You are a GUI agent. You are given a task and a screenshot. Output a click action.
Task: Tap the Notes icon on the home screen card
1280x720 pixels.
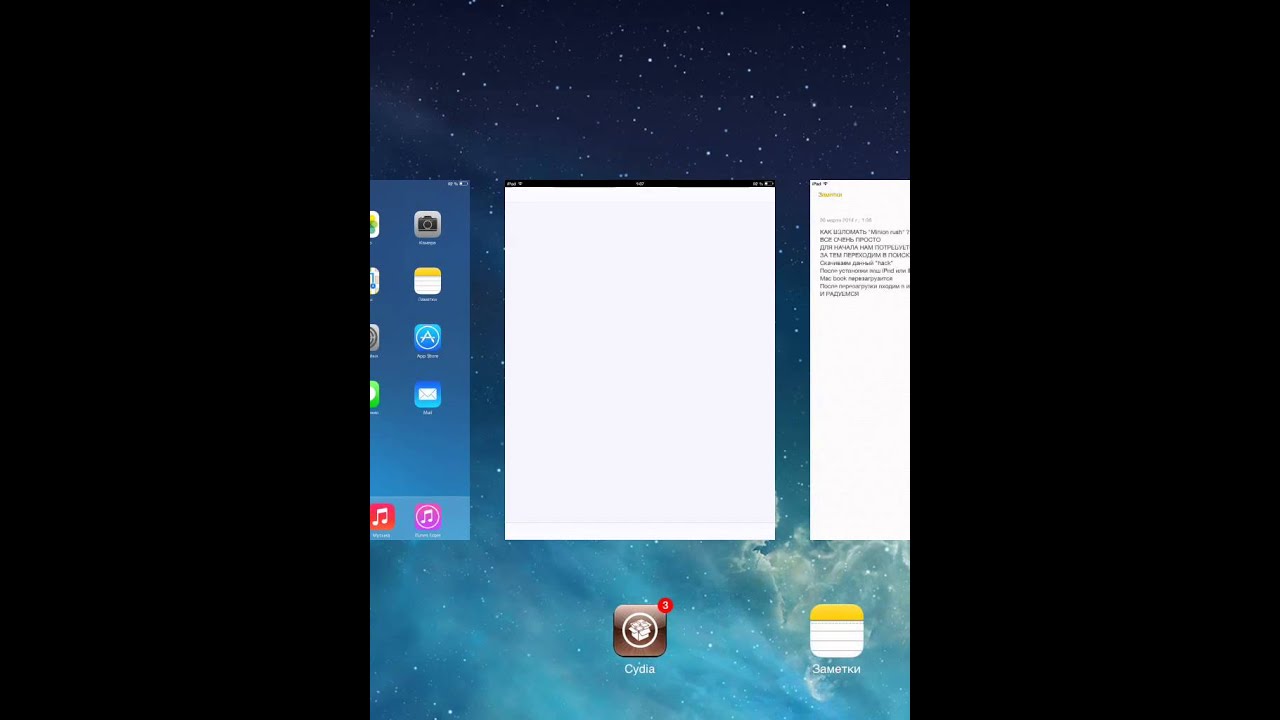[x=427, y=281]
